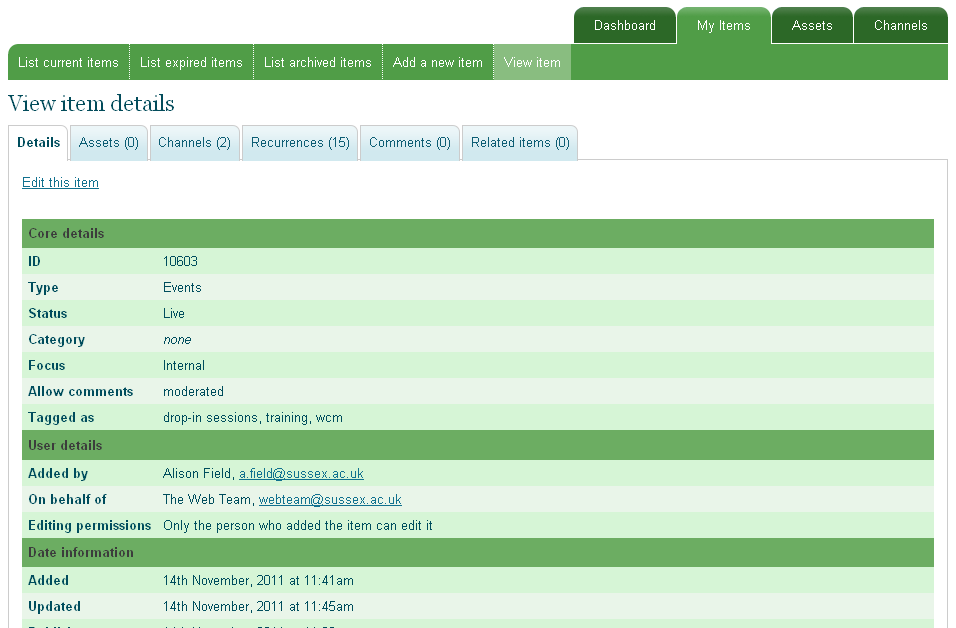Click the Edit this item link
Viewport: 956px width, 628px height.
click(60, 182)
